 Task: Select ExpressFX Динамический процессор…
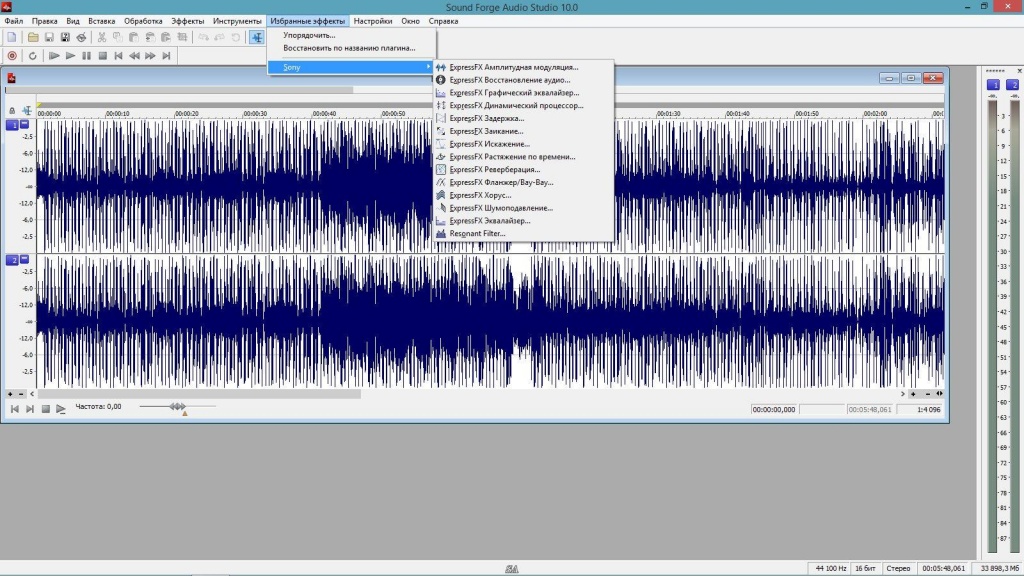[x=523, y=105]
